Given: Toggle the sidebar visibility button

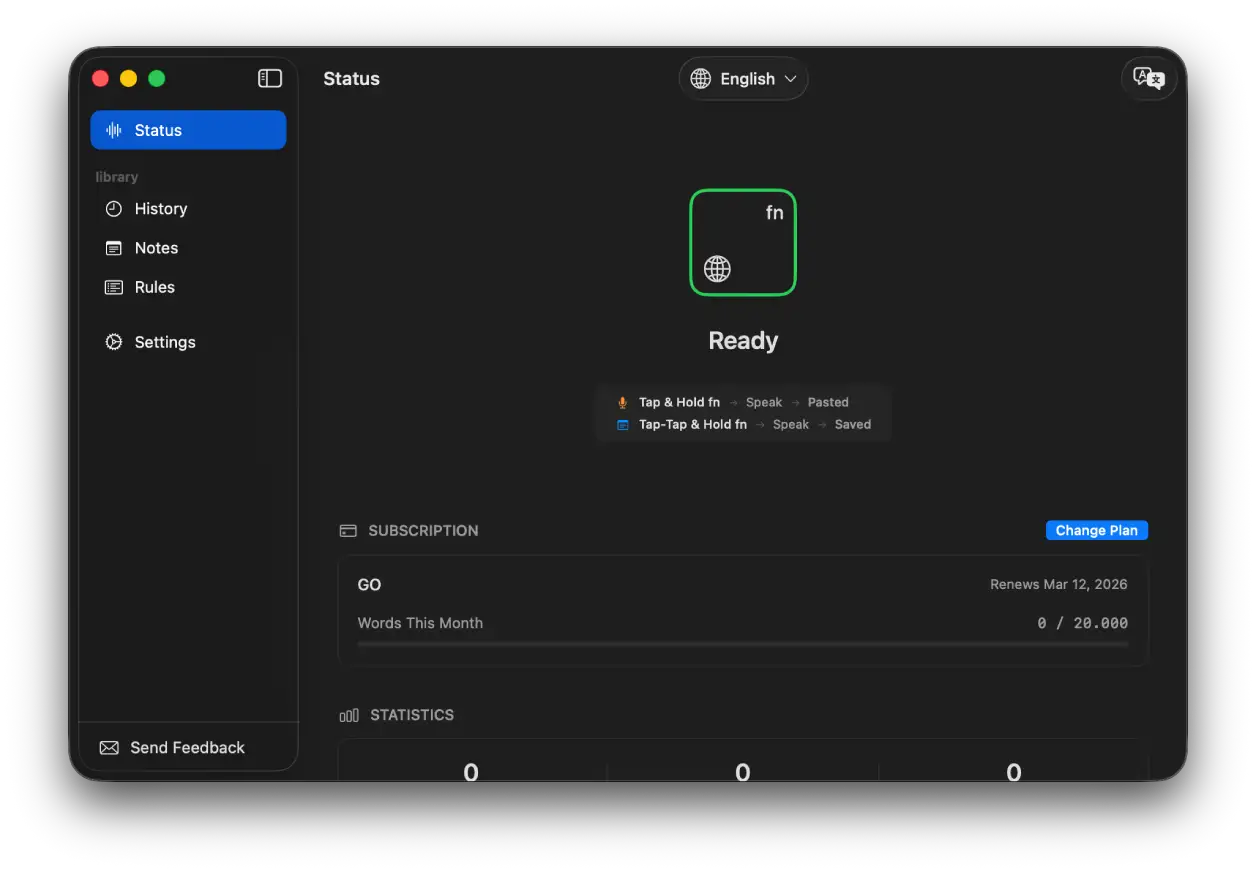Looking at the screenshot, I should [269, 78].
